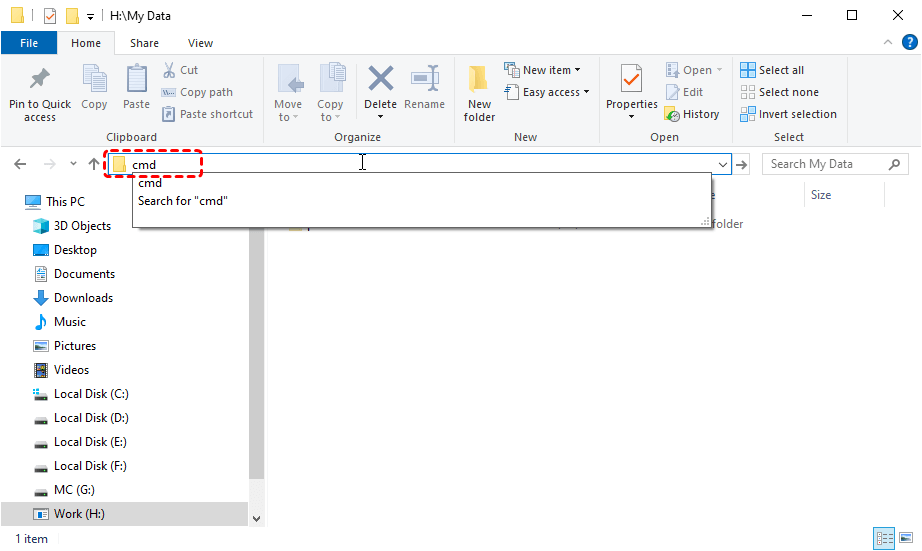Viewport: 922px width, 551px height.
Task: Click Invert selection in Select group
Action: tap(788, 114)
